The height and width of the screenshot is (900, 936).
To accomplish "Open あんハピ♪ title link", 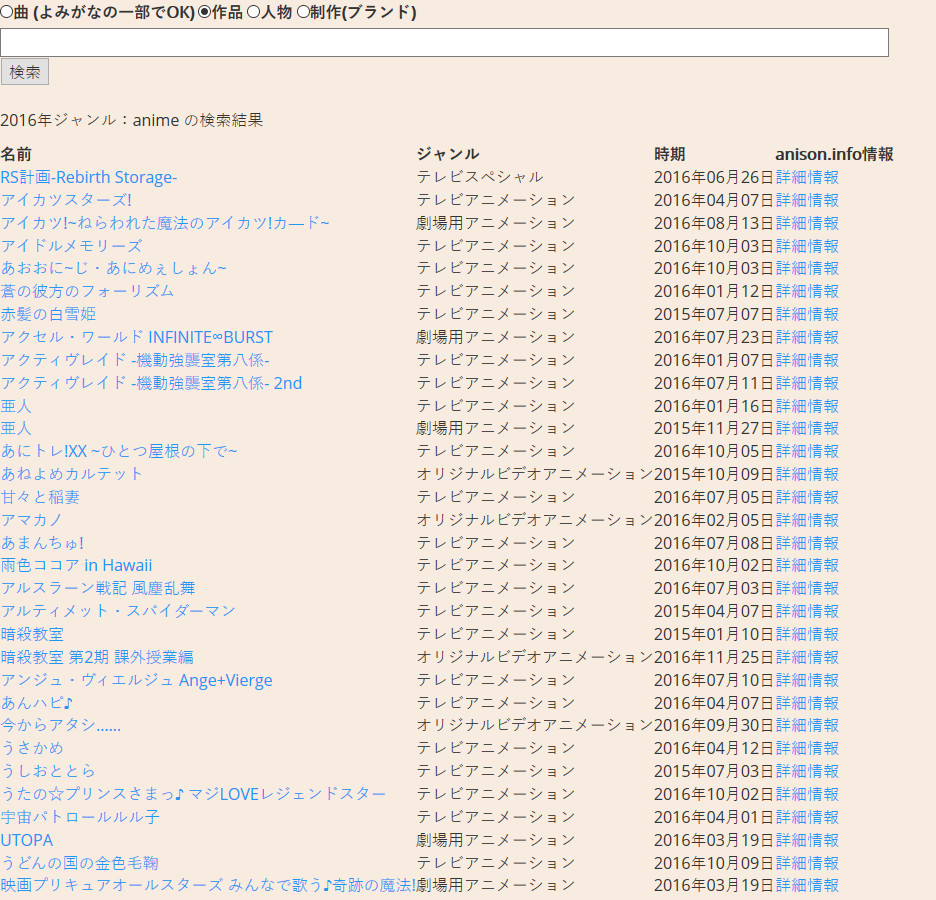I will (x=37, y=703).
